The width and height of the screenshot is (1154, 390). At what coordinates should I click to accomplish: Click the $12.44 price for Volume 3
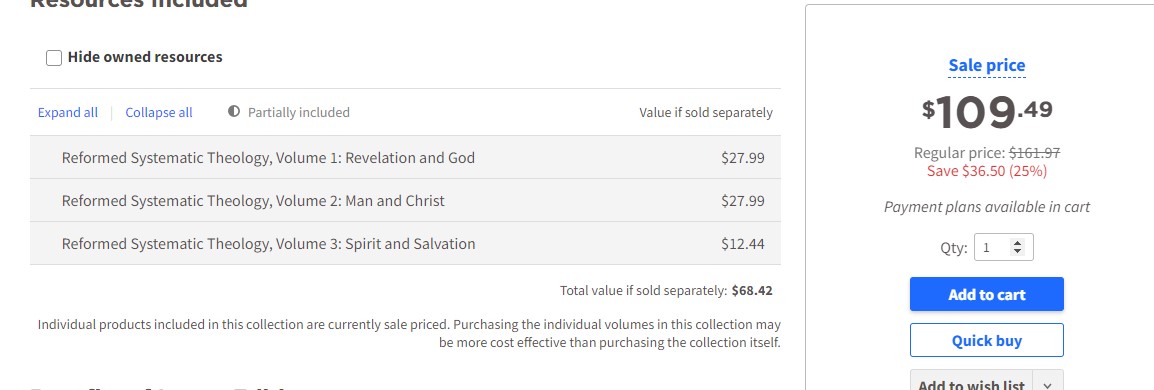[x=743, y=244]
